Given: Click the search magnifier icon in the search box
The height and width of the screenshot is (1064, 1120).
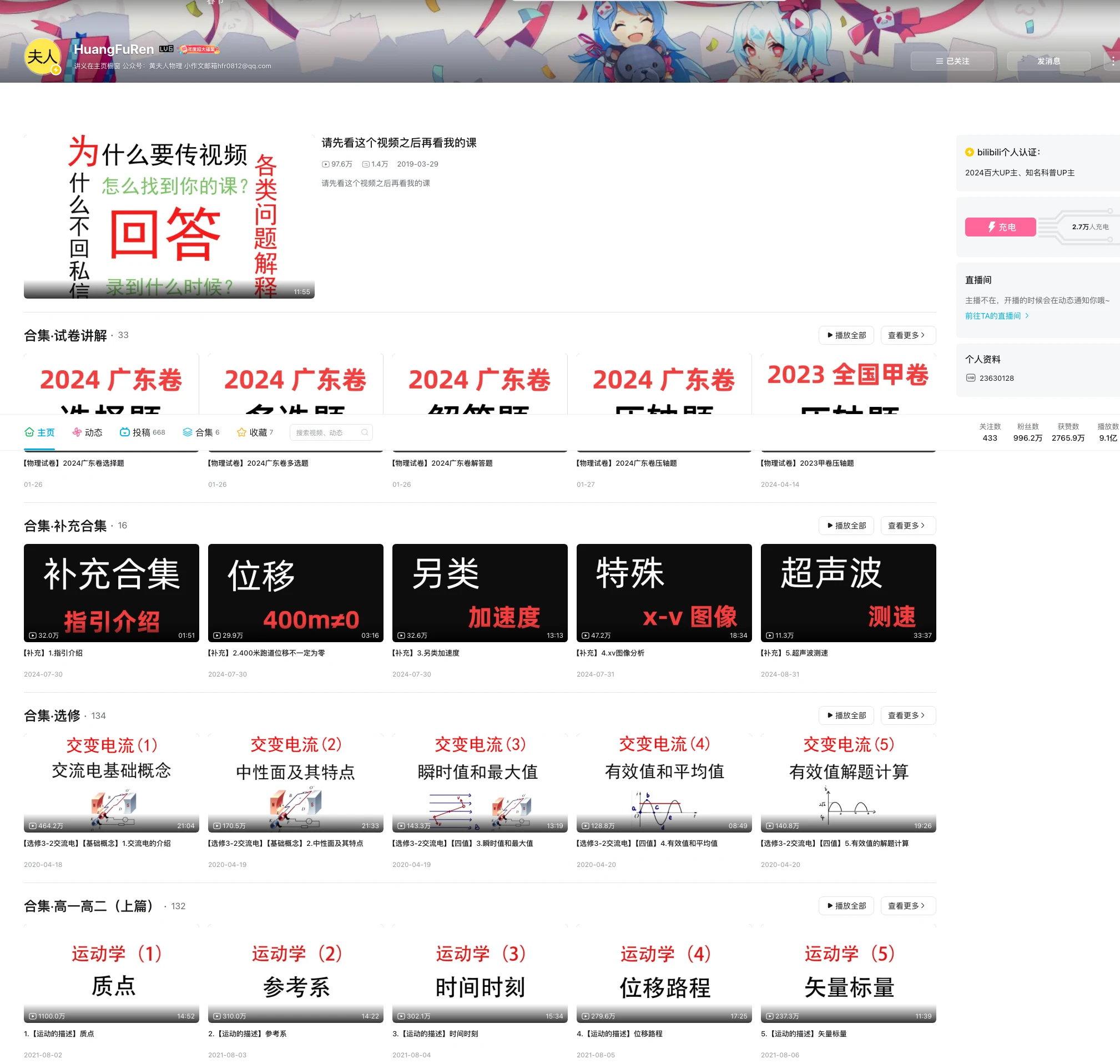Looking at the screenshot, I should pos(364,432).
